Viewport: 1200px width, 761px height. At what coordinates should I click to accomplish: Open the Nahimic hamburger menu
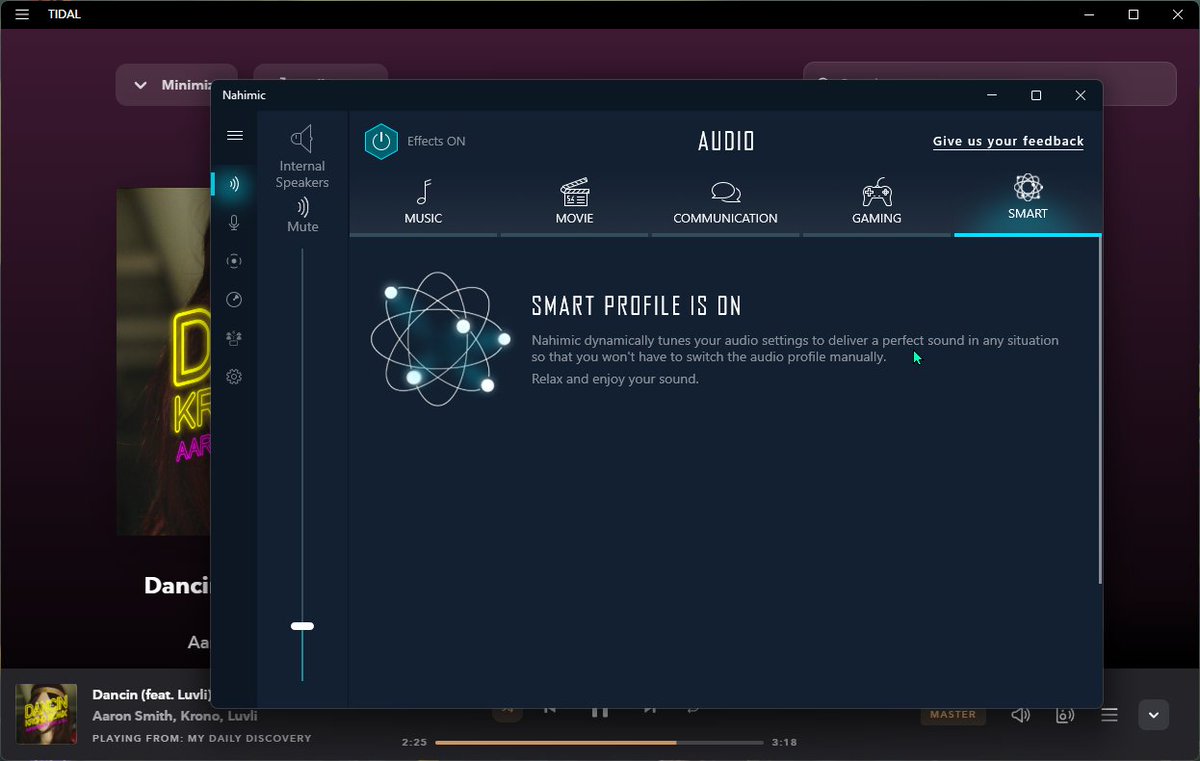pos(235,136)
